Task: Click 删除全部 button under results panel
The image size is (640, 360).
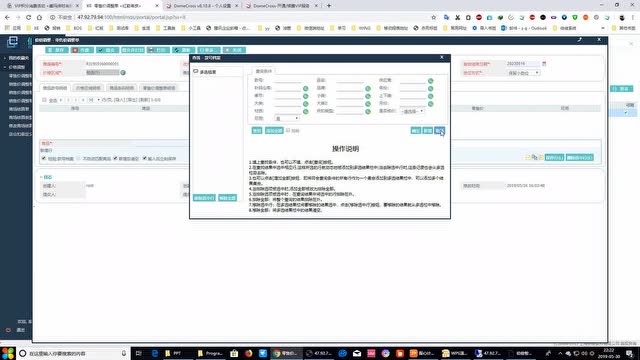Action: coord(227,198)
